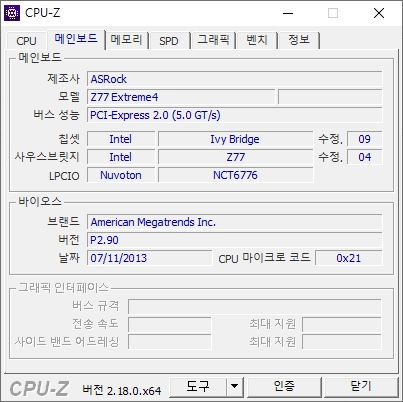Click the BIOS date 07/11/2013 field
The image size is (403, 402).
click(x=149, y=258)
